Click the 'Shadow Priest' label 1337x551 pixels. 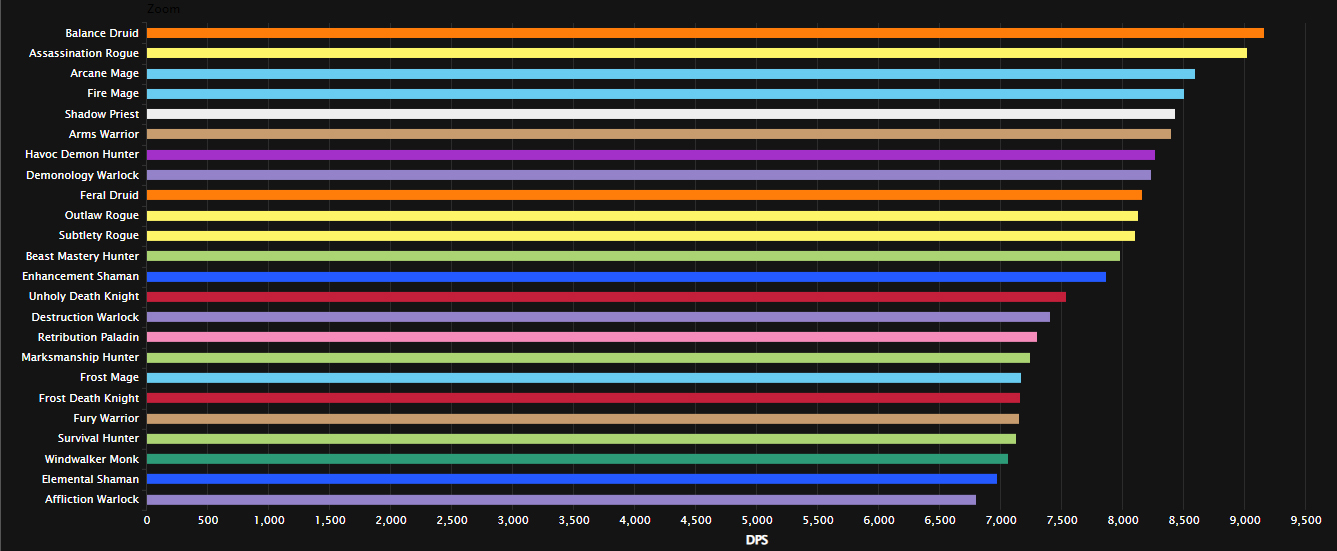pos(102,114)
